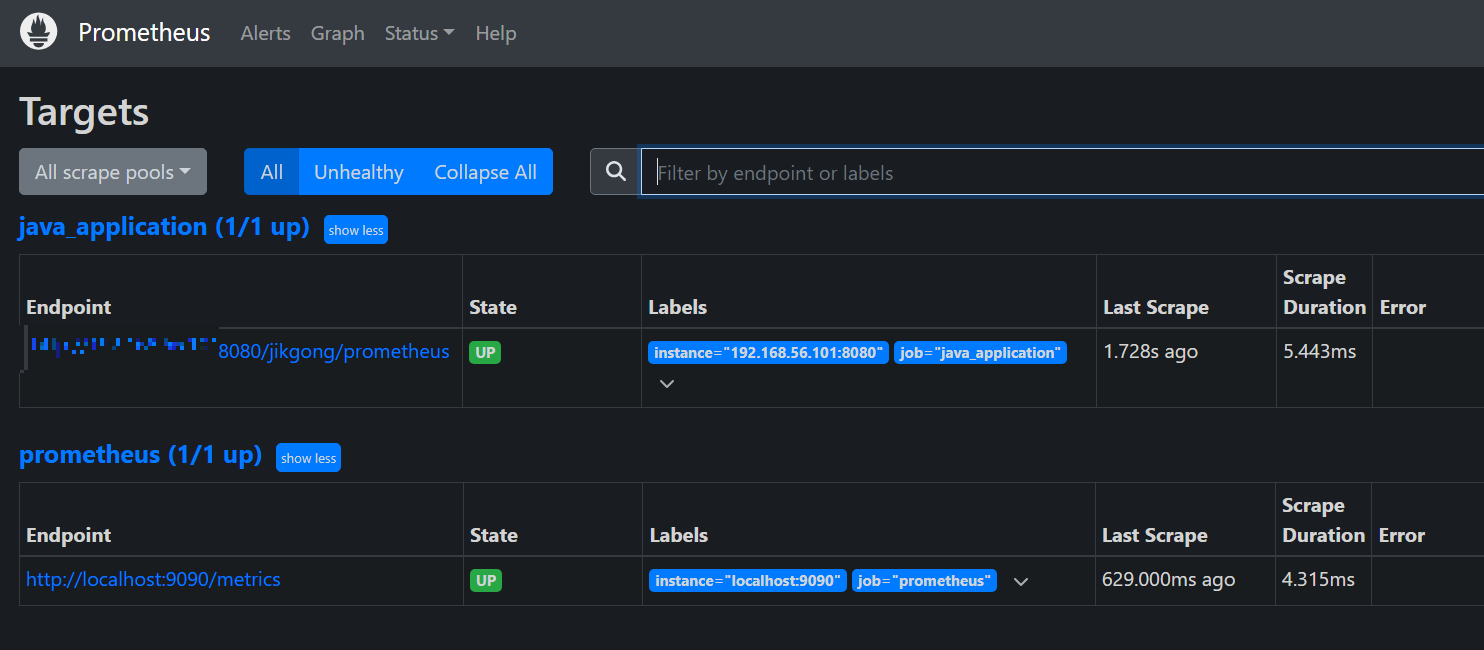Open the All scrape pools dropdown
The image size is (1484, 650).
click(113, 172)
